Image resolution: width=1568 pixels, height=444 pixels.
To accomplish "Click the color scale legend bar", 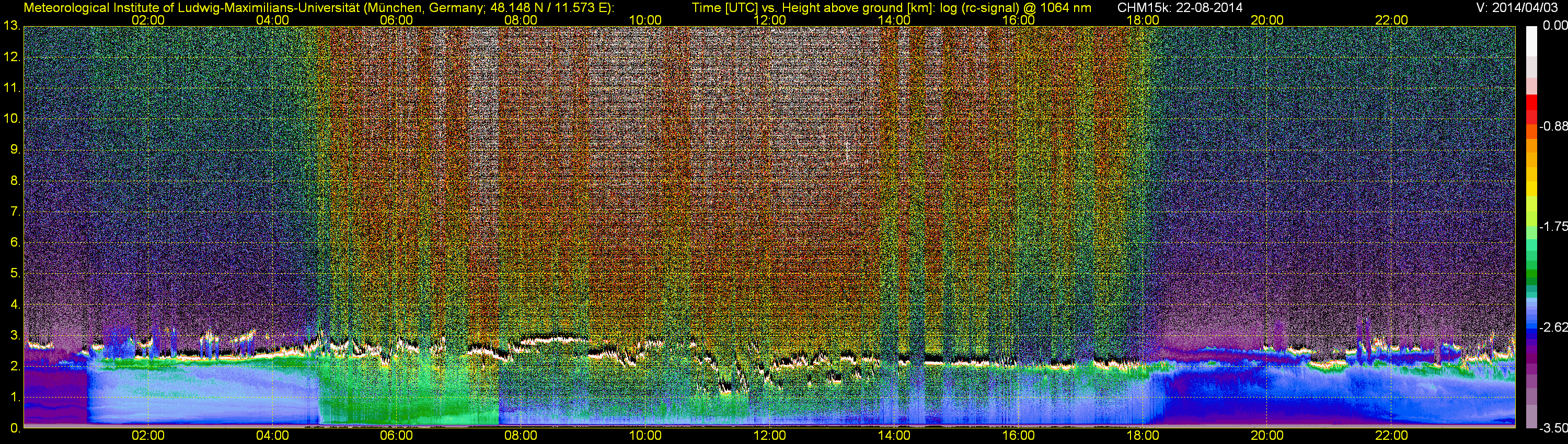I will pos(1531,227).
